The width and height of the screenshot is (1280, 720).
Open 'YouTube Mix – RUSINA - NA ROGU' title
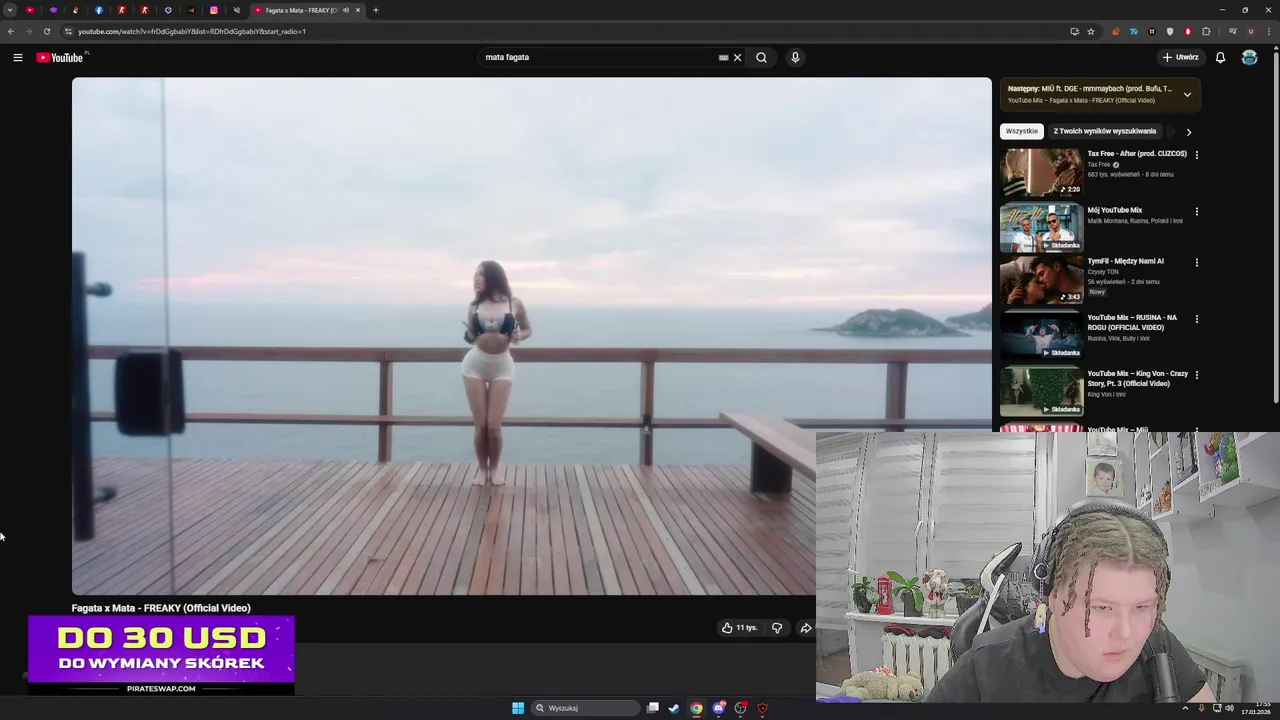(1132, 322)
